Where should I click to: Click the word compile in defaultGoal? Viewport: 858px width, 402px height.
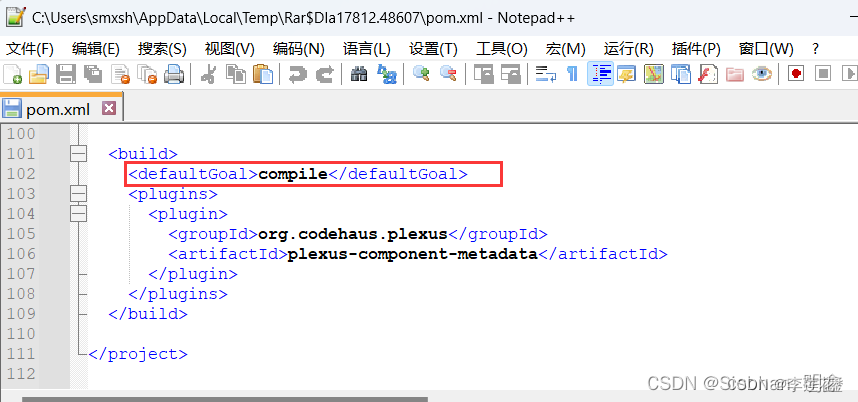[293, 174]
